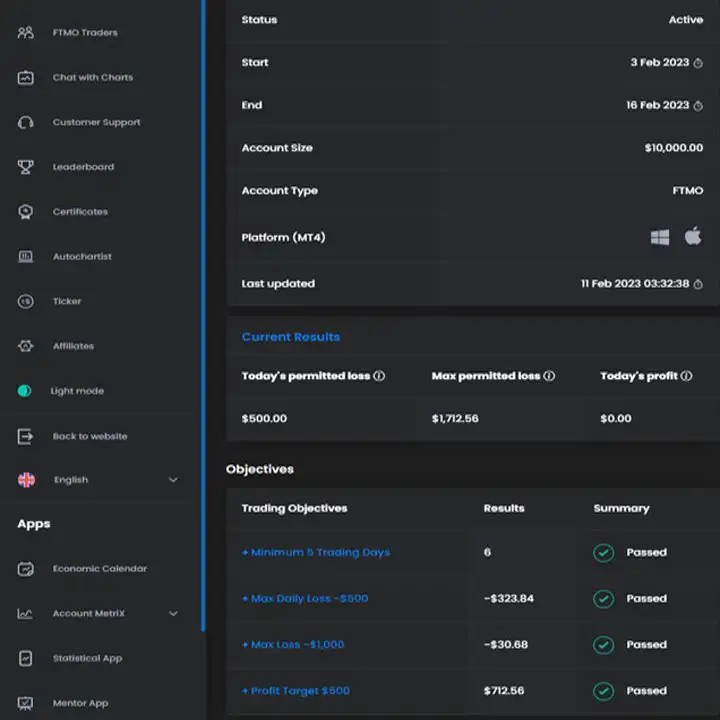Expand the Profit Target $500 objective

coord(296,691)
